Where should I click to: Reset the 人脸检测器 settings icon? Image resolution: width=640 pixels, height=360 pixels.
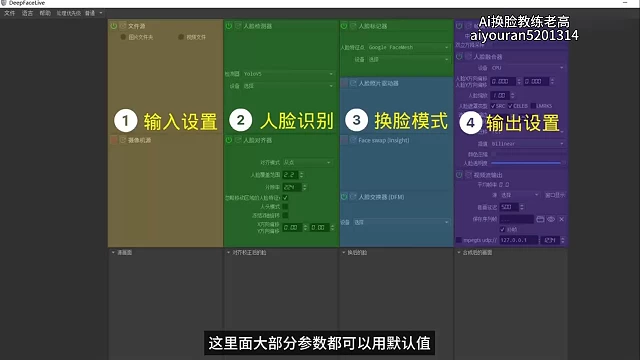point(238,26)
